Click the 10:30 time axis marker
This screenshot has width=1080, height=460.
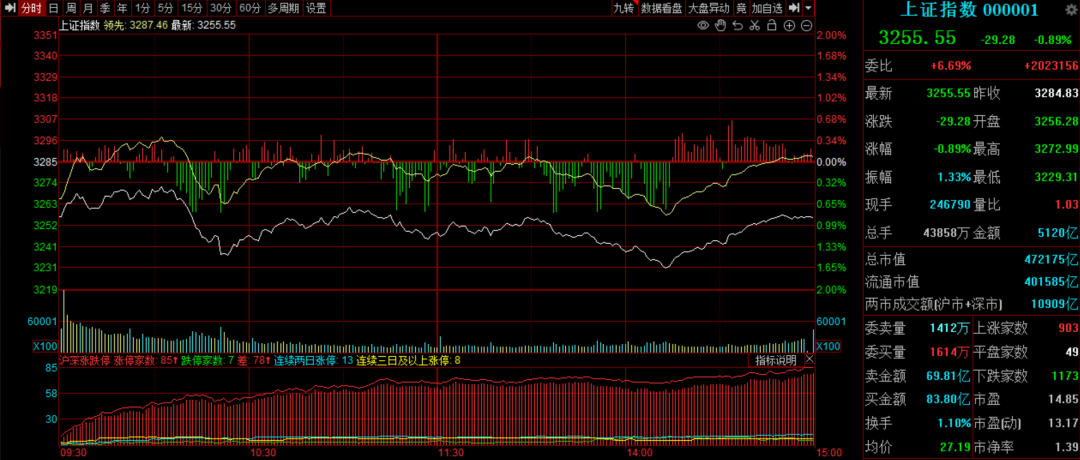coord(264,452)
